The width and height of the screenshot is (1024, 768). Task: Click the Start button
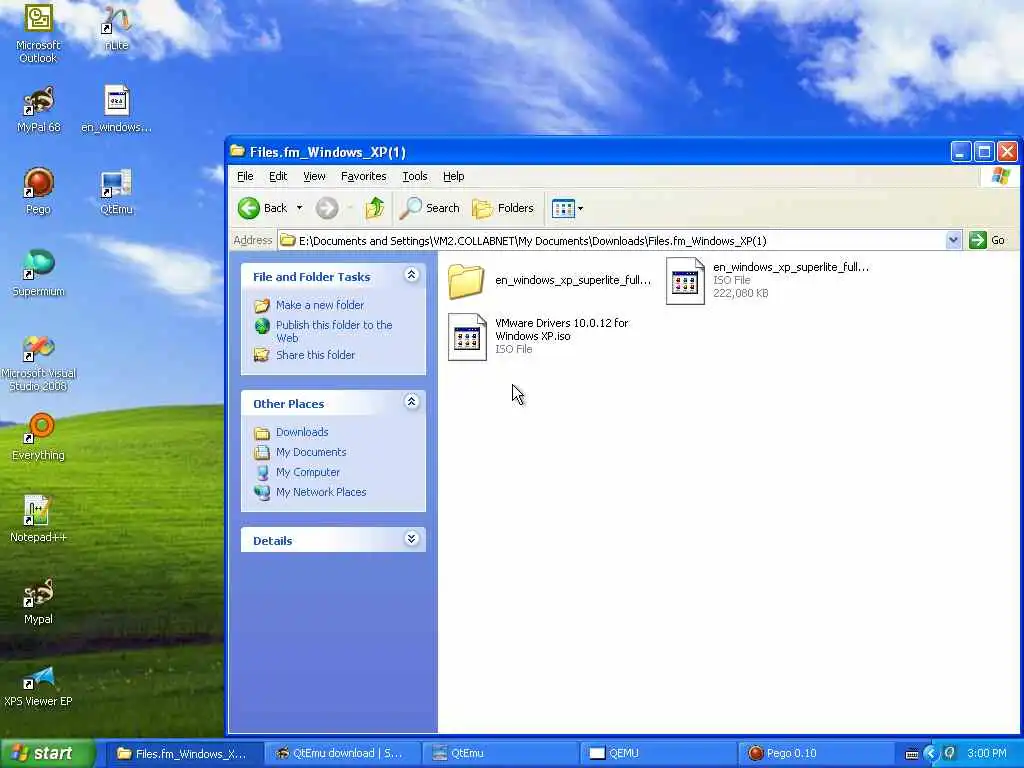(x=47, y=754)
